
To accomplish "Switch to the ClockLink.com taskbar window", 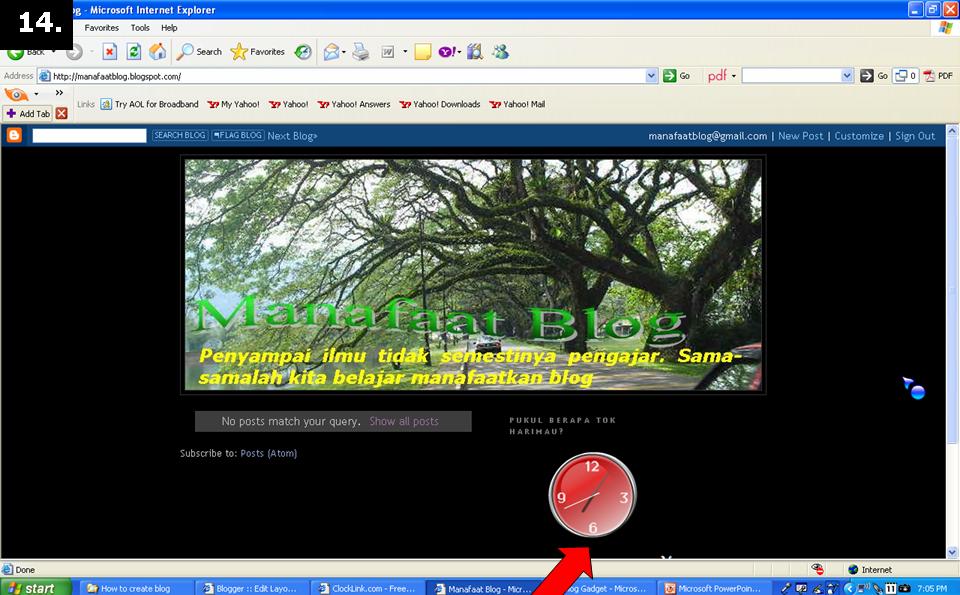I will pyautogui.click(x=369, y=588).
